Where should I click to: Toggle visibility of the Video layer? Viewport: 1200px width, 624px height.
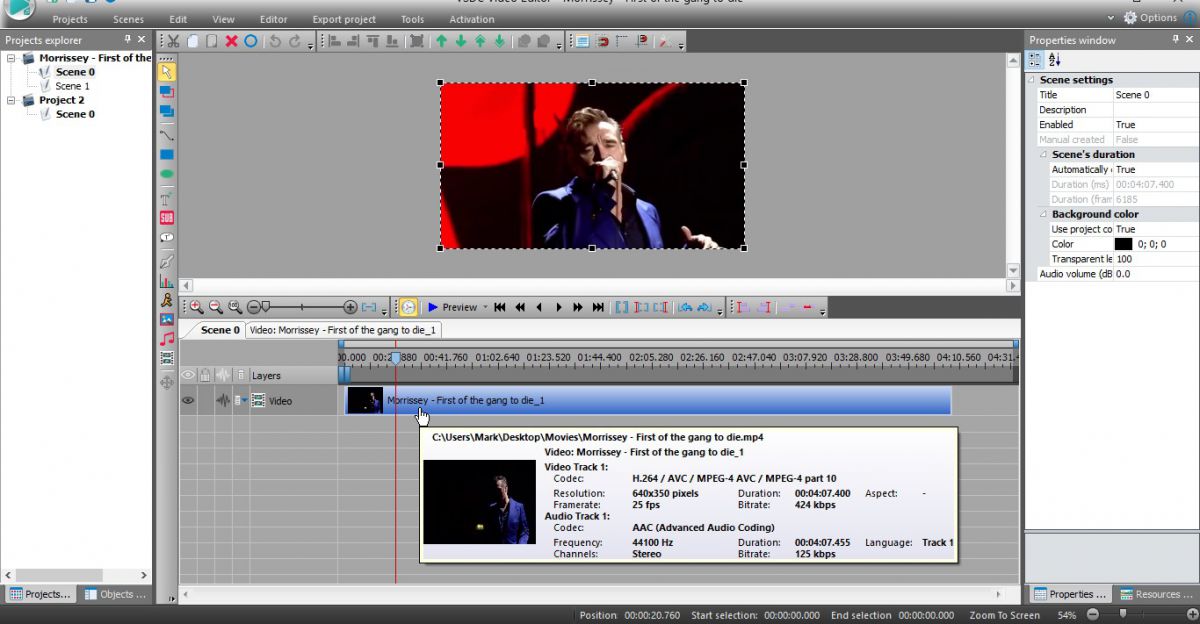point(187,400)
